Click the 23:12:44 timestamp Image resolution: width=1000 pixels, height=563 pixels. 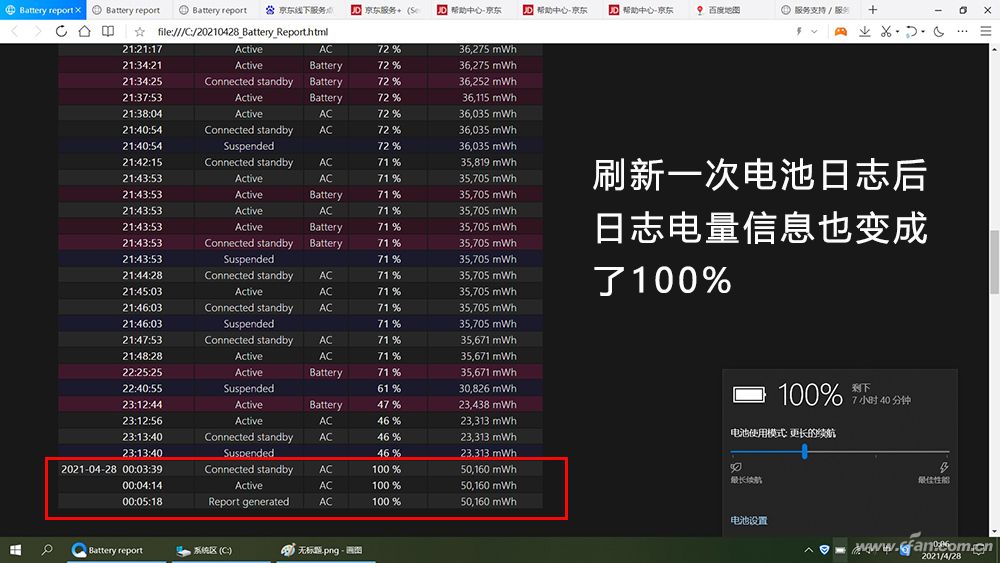pos(142,405)
